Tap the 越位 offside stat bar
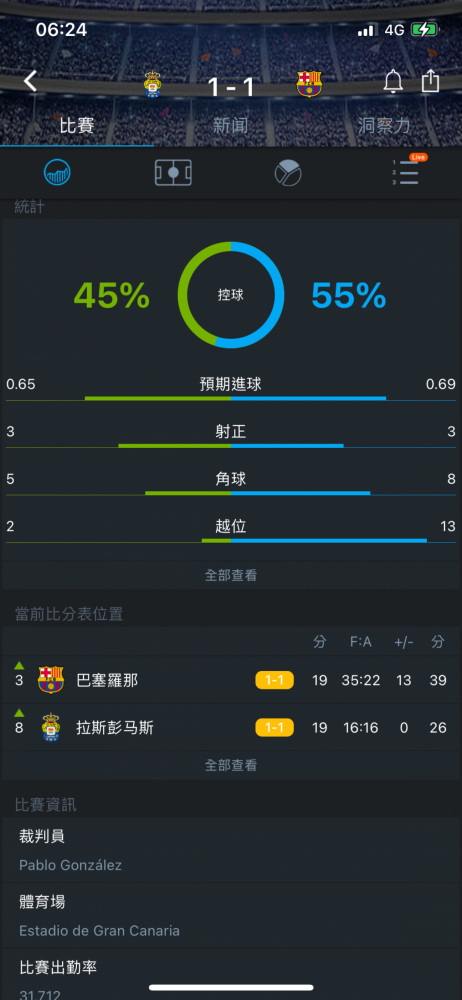 [231, 532]
